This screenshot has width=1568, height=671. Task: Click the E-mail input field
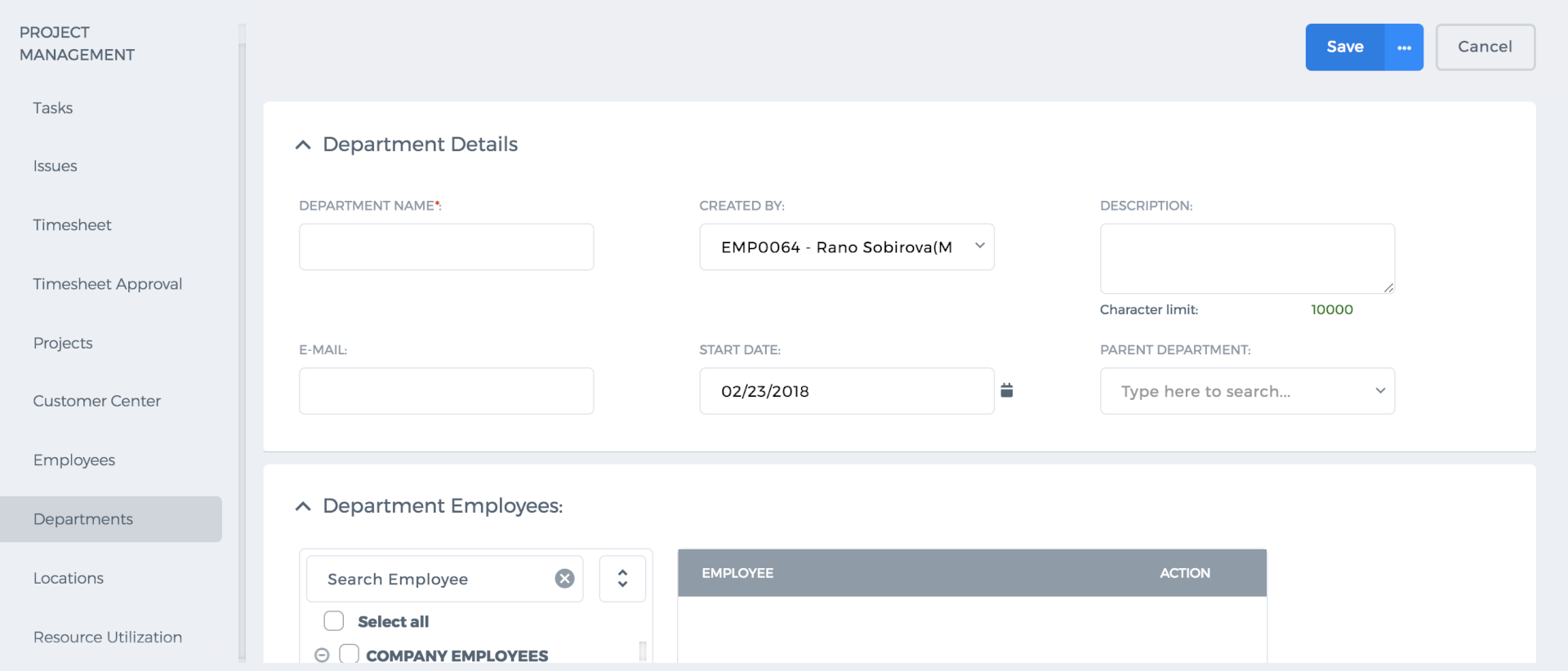click(446, 391)
